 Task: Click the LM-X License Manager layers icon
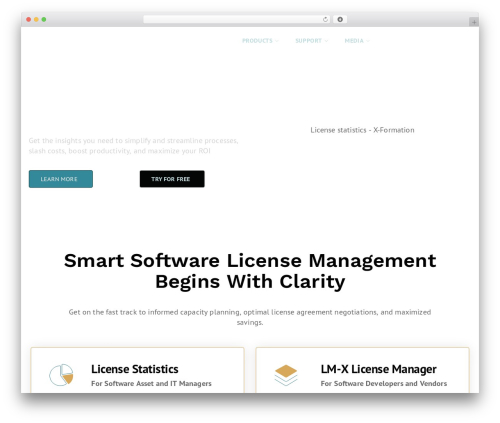[286, 375]
